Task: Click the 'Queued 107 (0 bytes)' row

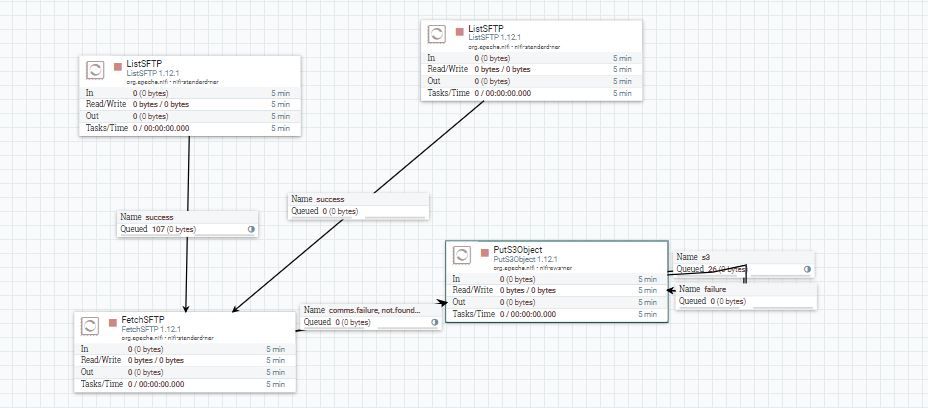Action: (188, 229)
